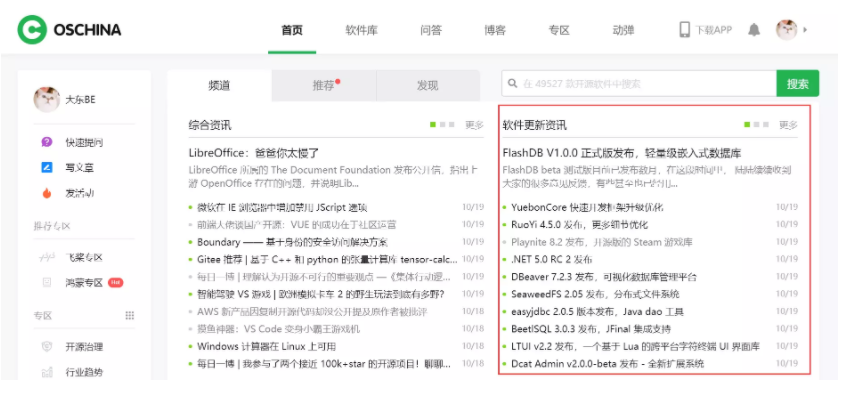Open Boundary identity-based access article
Image resolution: width=842 pixels, height=408 pixels.
pyautogui.click(x=293, y=242)
